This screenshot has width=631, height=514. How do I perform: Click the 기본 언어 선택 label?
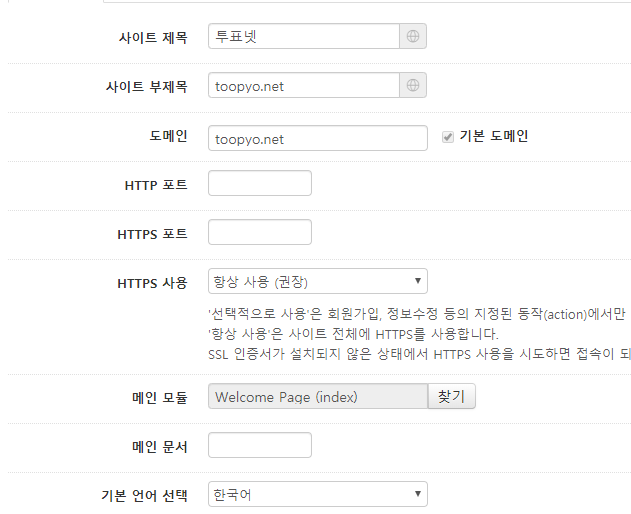144,495
